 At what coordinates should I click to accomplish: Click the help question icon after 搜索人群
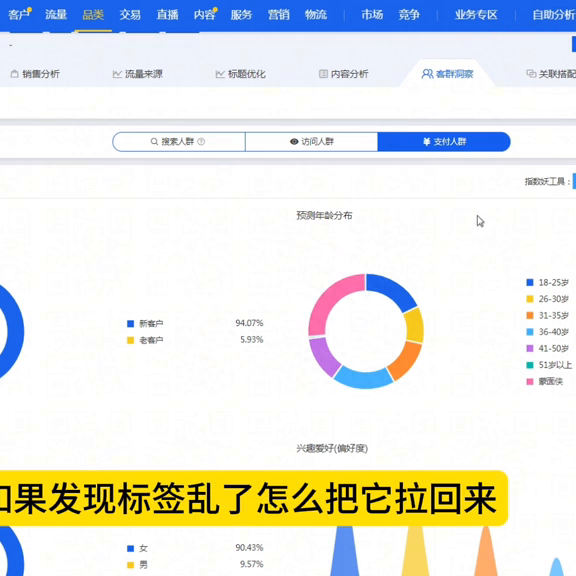pos(201,141)
